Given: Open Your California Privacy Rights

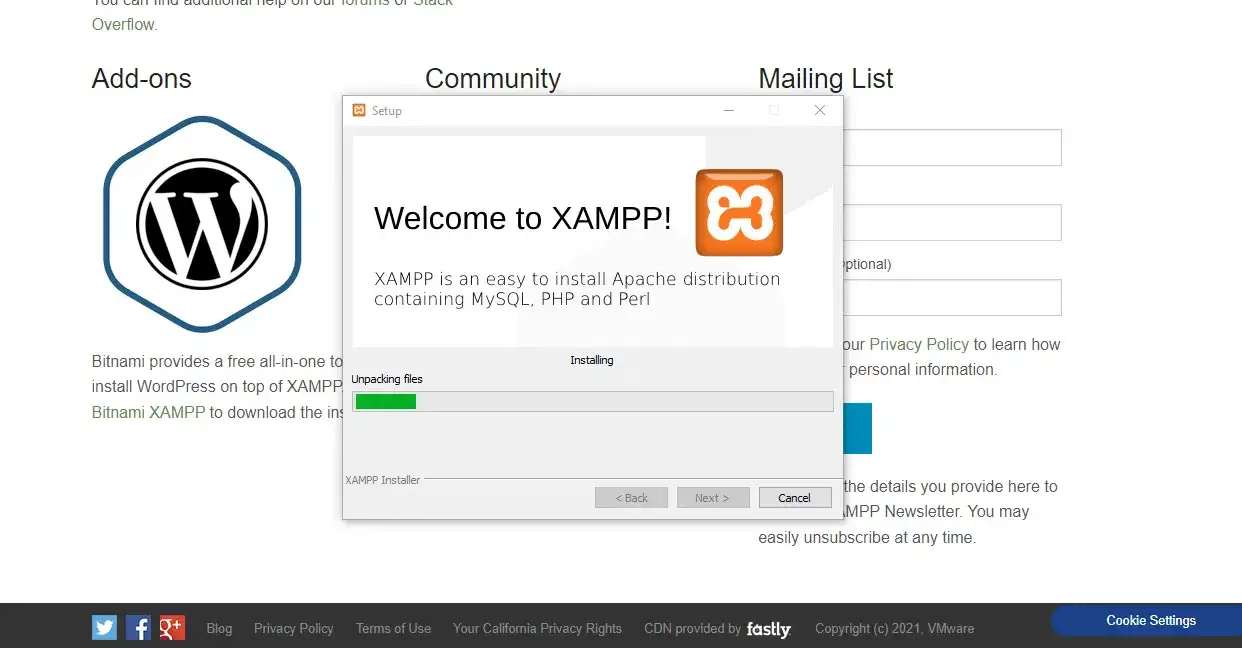Looking at the screenshot, I should tap(537, 629).
